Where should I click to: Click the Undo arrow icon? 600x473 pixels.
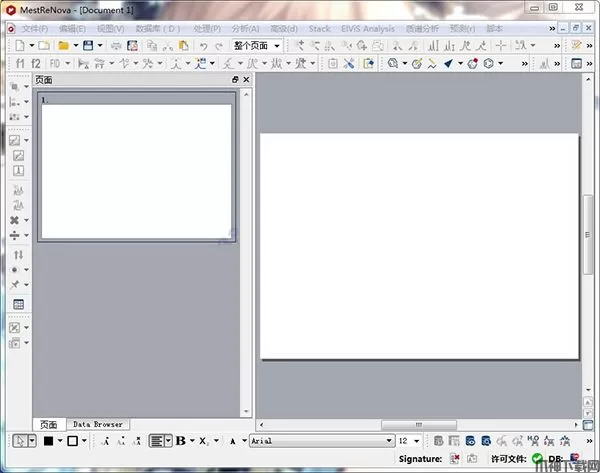[x=203, y=46]
